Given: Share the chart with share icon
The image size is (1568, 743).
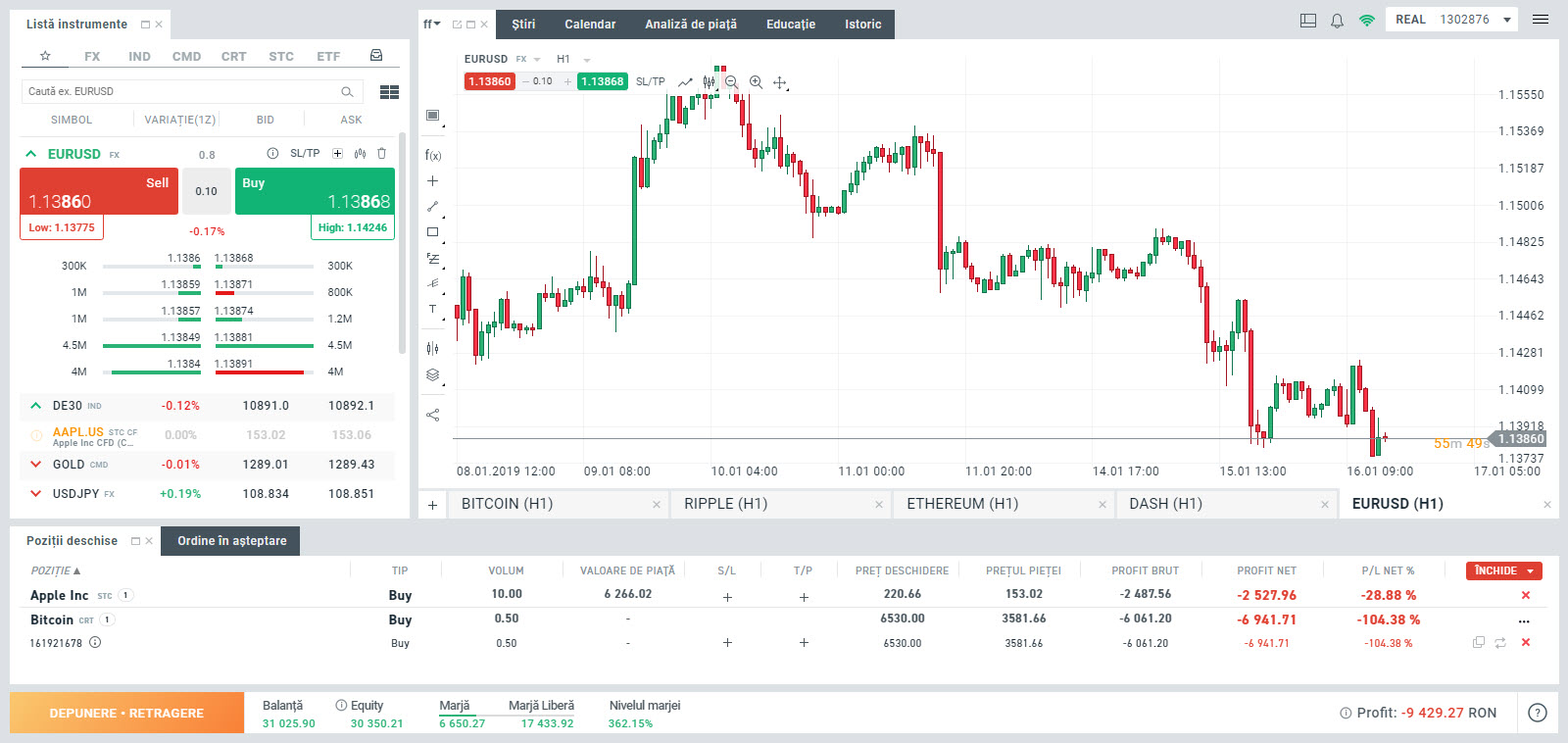Looking at the screenshot, I should (x=432, y=415).
